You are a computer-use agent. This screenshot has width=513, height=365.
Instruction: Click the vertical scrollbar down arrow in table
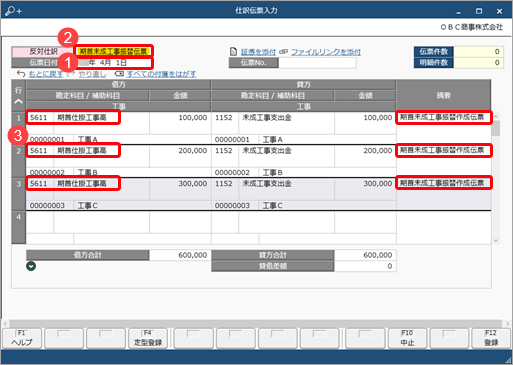pos(496,240)
